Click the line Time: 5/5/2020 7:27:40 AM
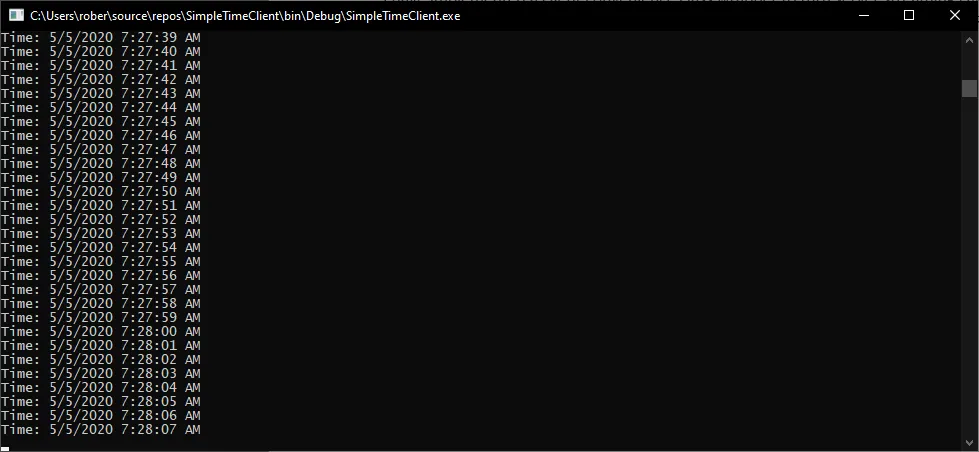This screenshot has height=452, width=979. coord(101,51)
